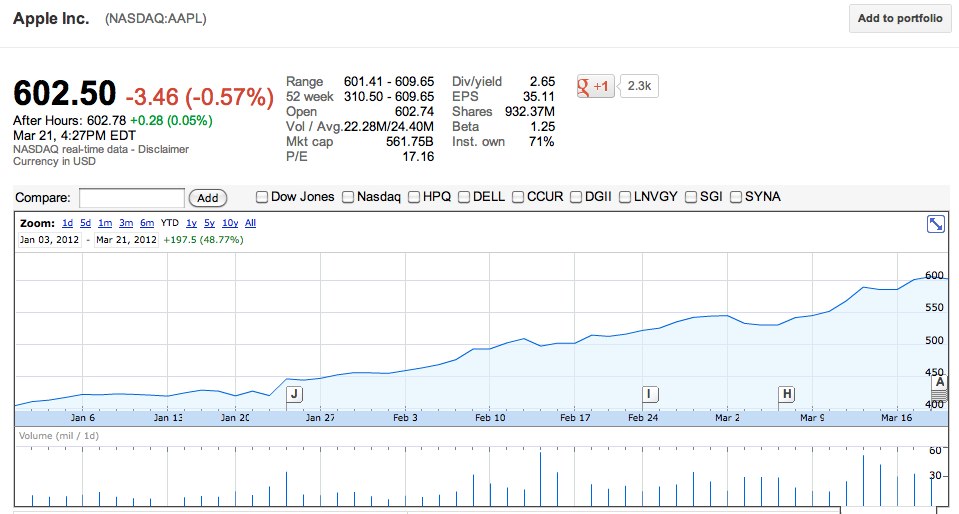Click the Mar 16 date on timeline

897,417
